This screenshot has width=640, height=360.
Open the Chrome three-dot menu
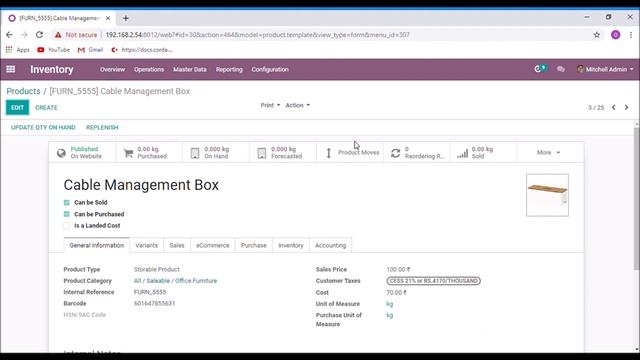[631, 35]
